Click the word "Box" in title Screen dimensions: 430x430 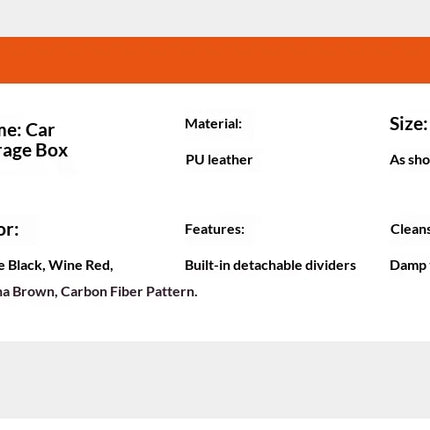[x=52, y=150]
